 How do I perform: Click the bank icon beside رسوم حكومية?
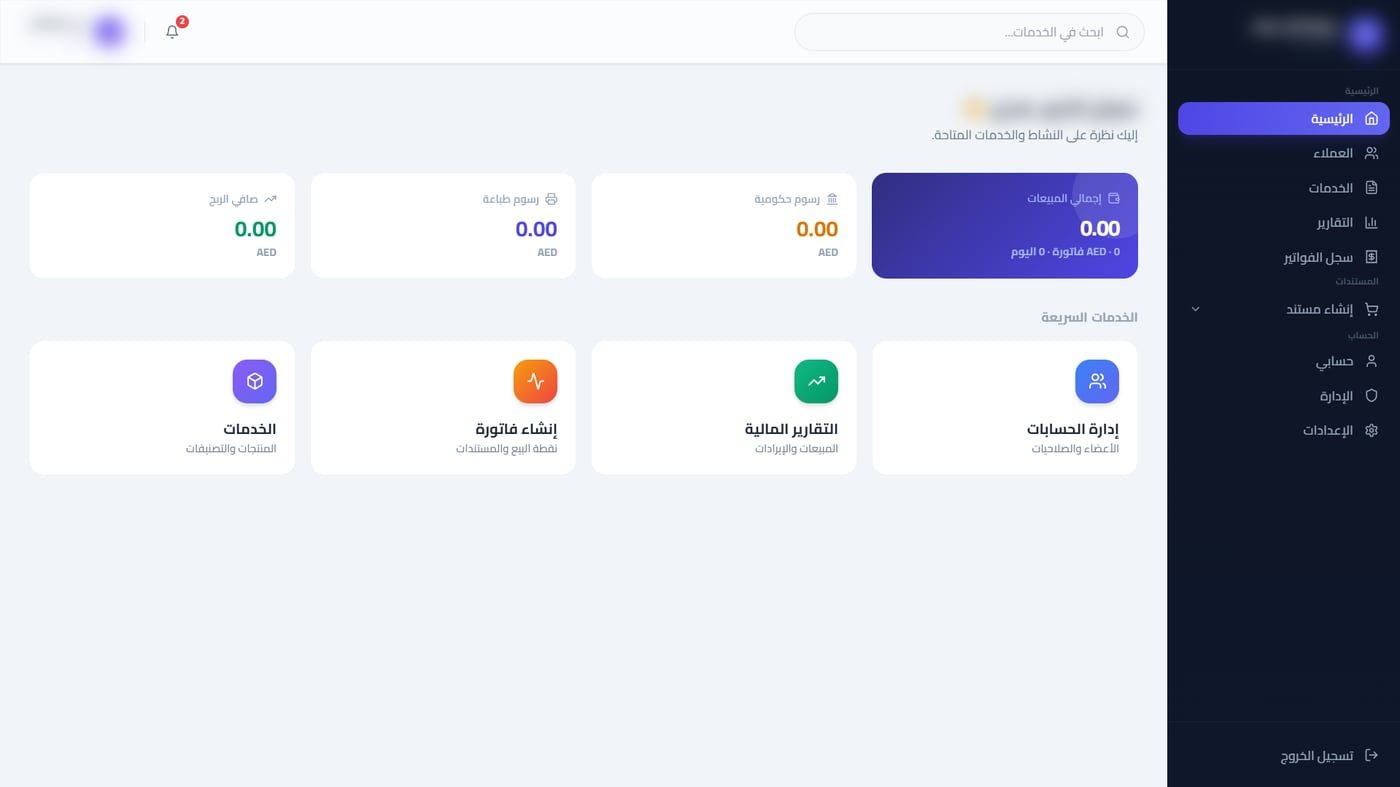[x=832, y=199]
